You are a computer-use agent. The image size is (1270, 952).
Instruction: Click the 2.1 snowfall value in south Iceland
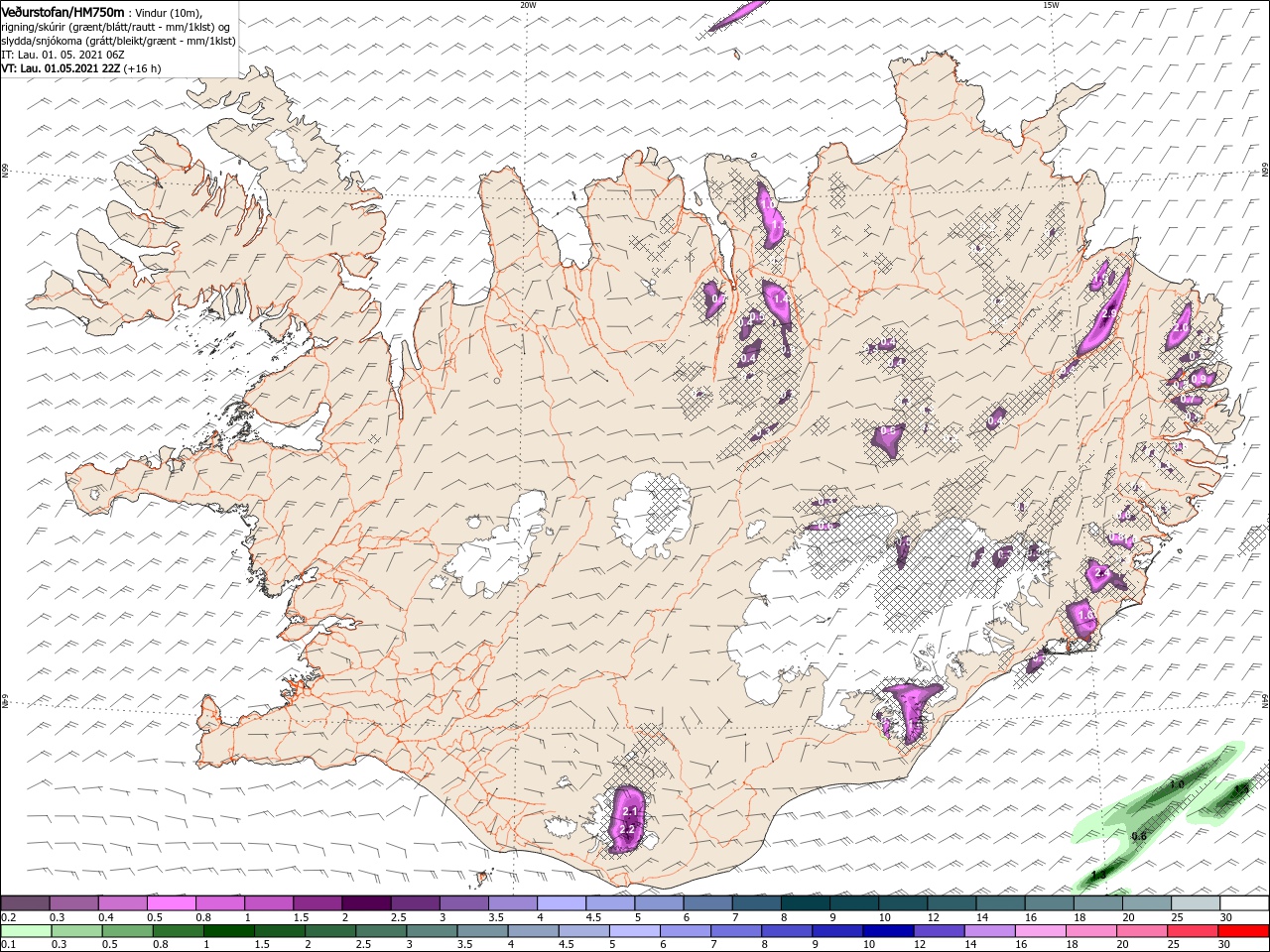pyautogui.click(x=629, y=812)
